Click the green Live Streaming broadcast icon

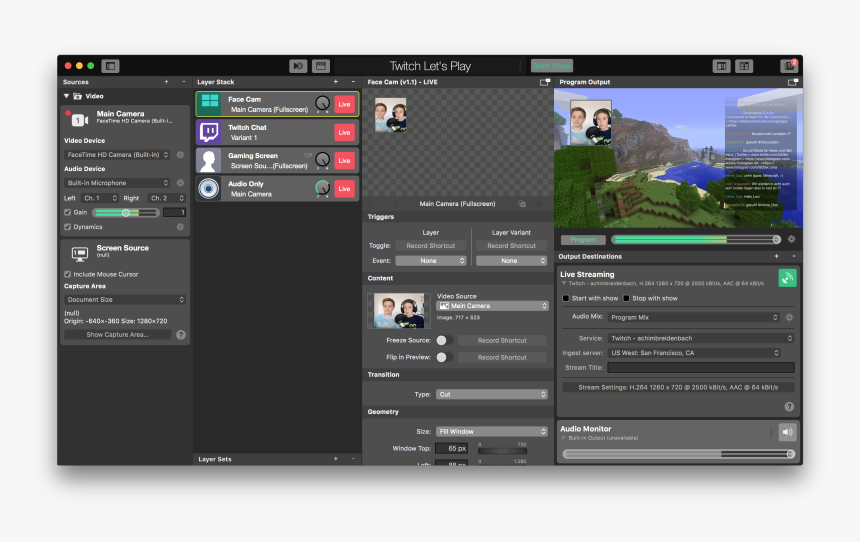tap(787, 279)
